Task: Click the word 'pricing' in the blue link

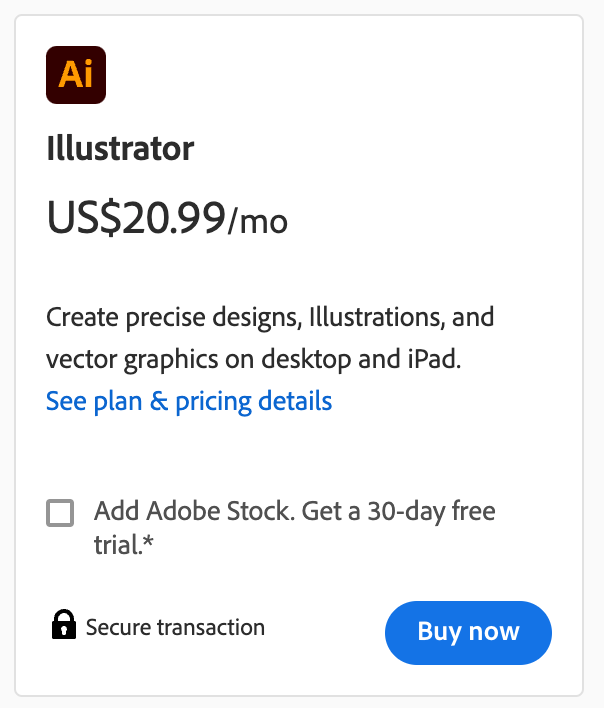Action: pos(213,402)
